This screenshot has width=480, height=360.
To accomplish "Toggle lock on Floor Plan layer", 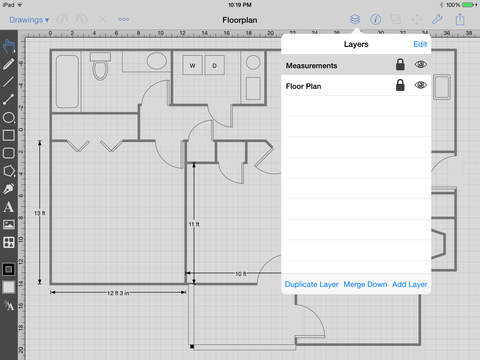I will (x=400, y=85).
